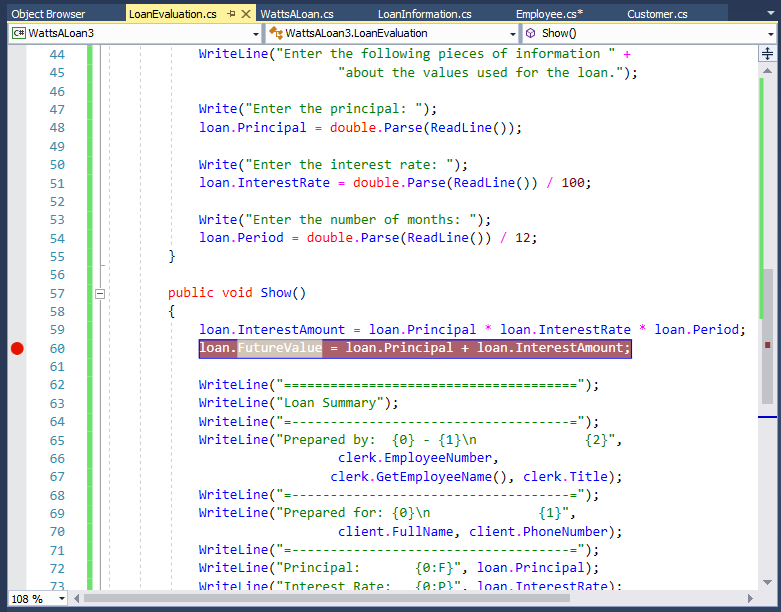Click line number 72
The width and height of the screenshot is (781, 612).
pos(57,569)
